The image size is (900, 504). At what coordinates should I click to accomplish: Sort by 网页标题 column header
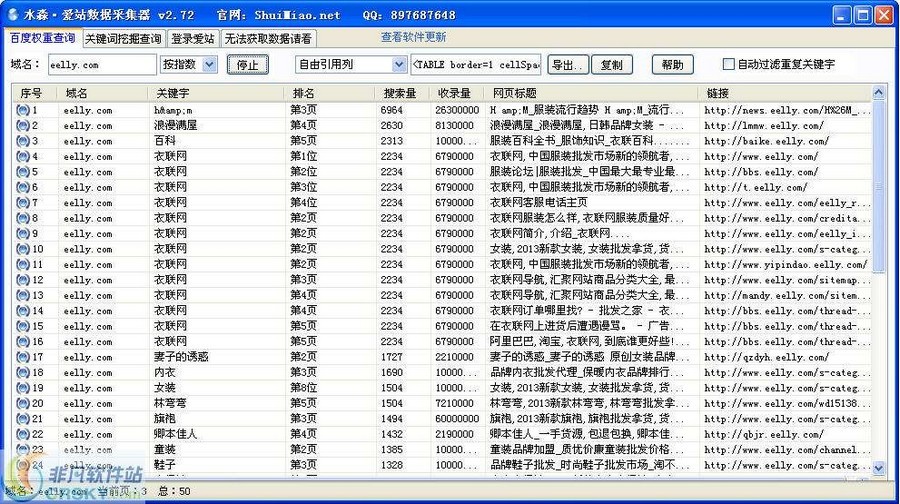coord(592,93)
